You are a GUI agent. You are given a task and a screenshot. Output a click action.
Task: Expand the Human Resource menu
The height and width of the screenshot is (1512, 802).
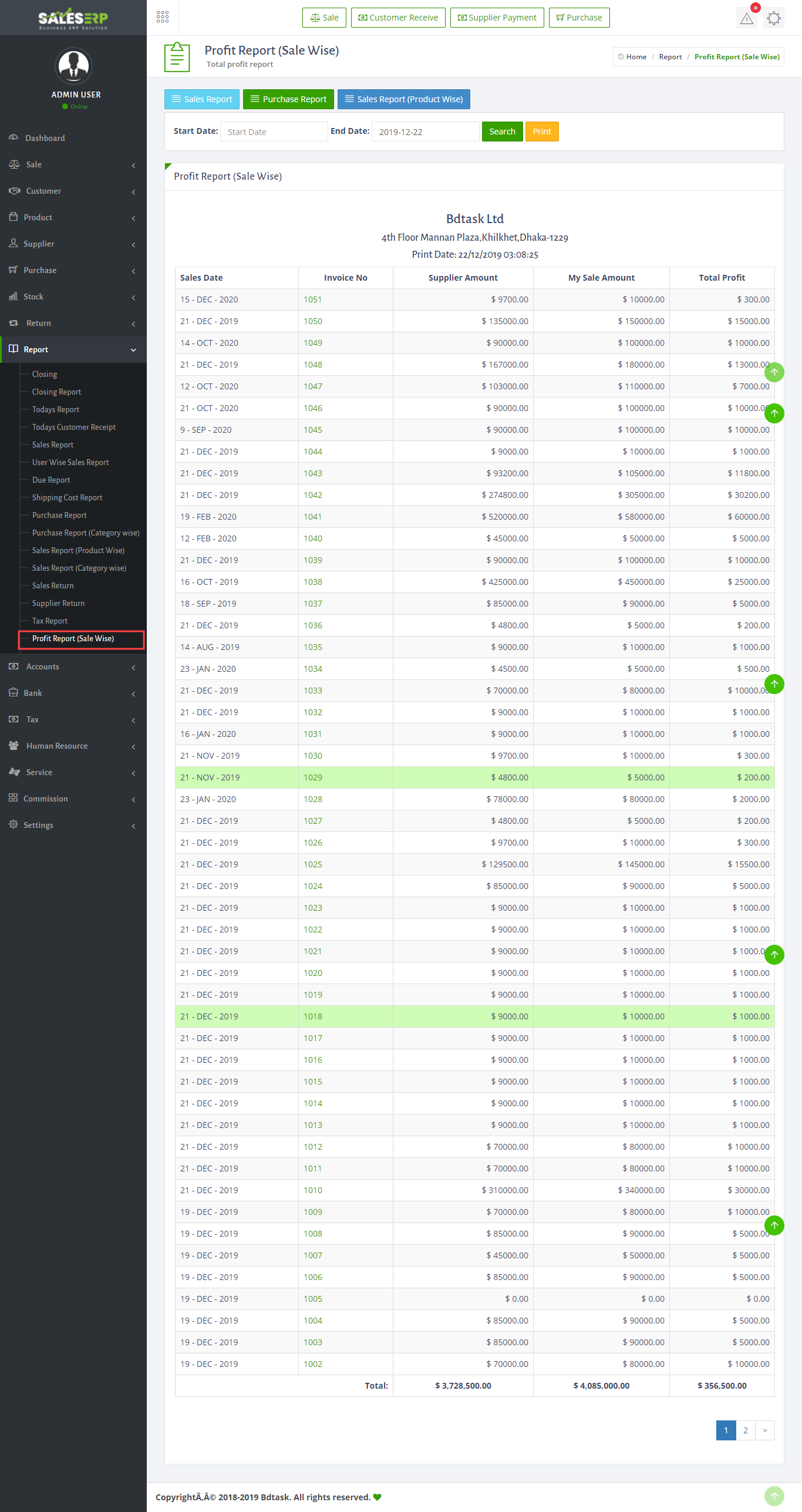73,746
